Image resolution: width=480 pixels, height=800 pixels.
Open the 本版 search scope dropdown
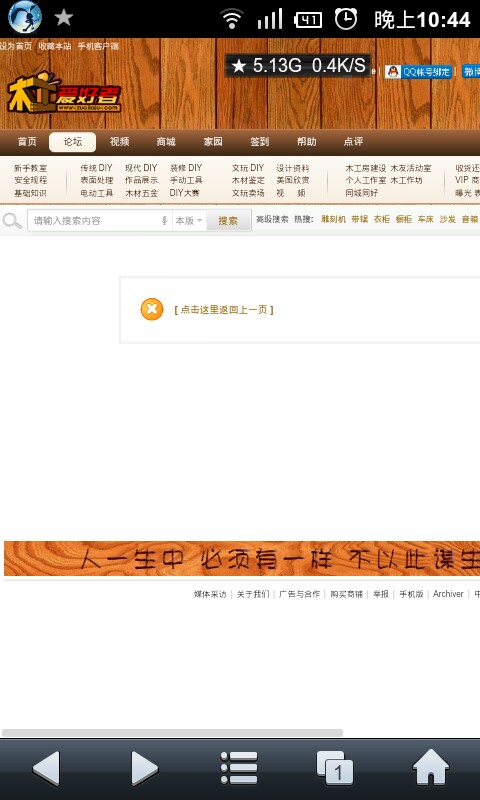[189, 220]
